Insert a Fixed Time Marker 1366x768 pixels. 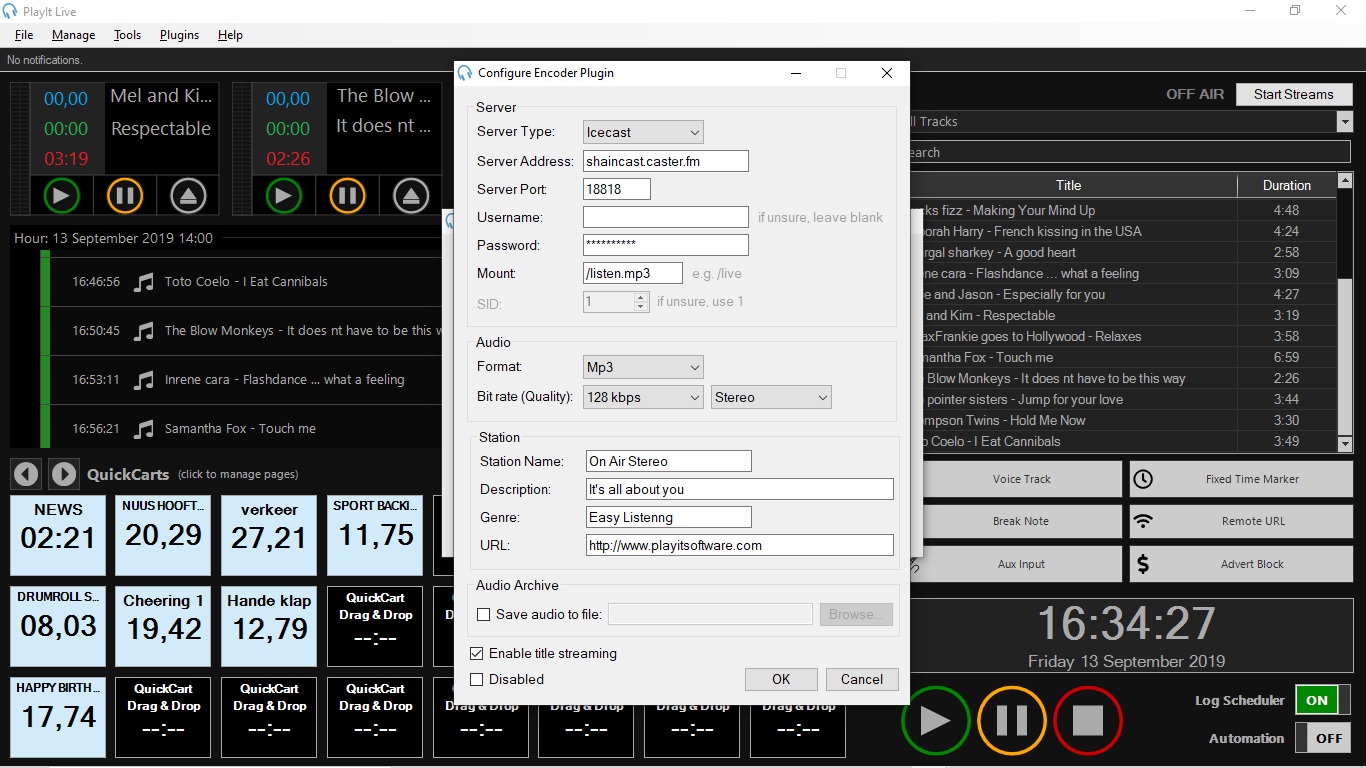1240,479
